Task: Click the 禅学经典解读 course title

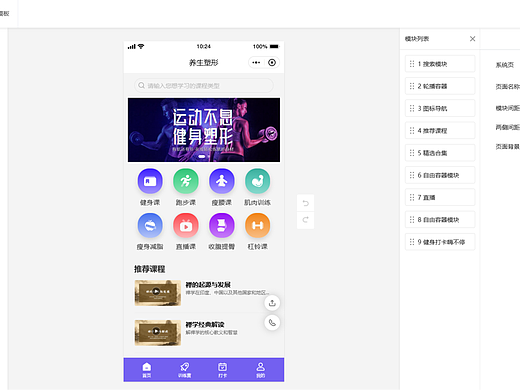Action: [205, 324]
